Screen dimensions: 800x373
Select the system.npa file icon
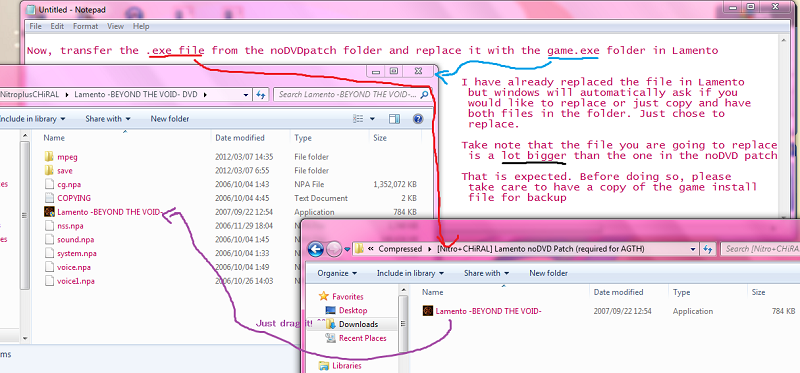[x=49, y=253]
